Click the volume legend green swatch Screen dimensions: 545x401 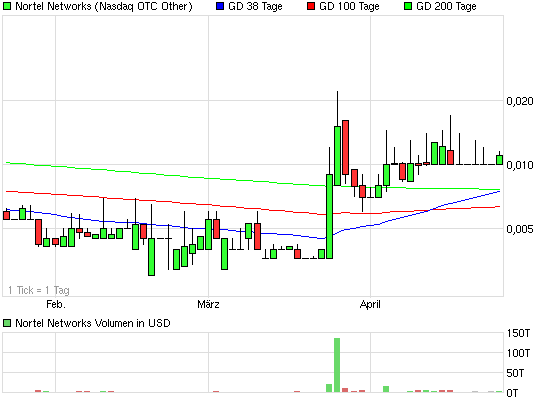tap(7, 323)
